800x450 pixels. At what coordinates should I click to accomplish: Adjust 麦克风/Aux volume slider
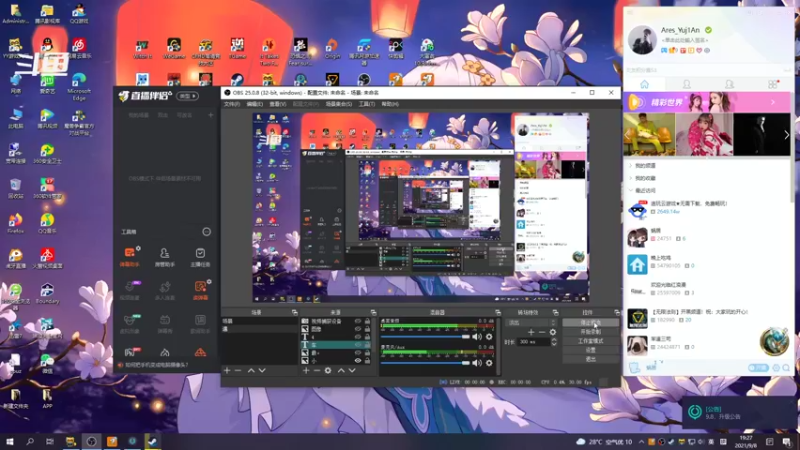425,363
